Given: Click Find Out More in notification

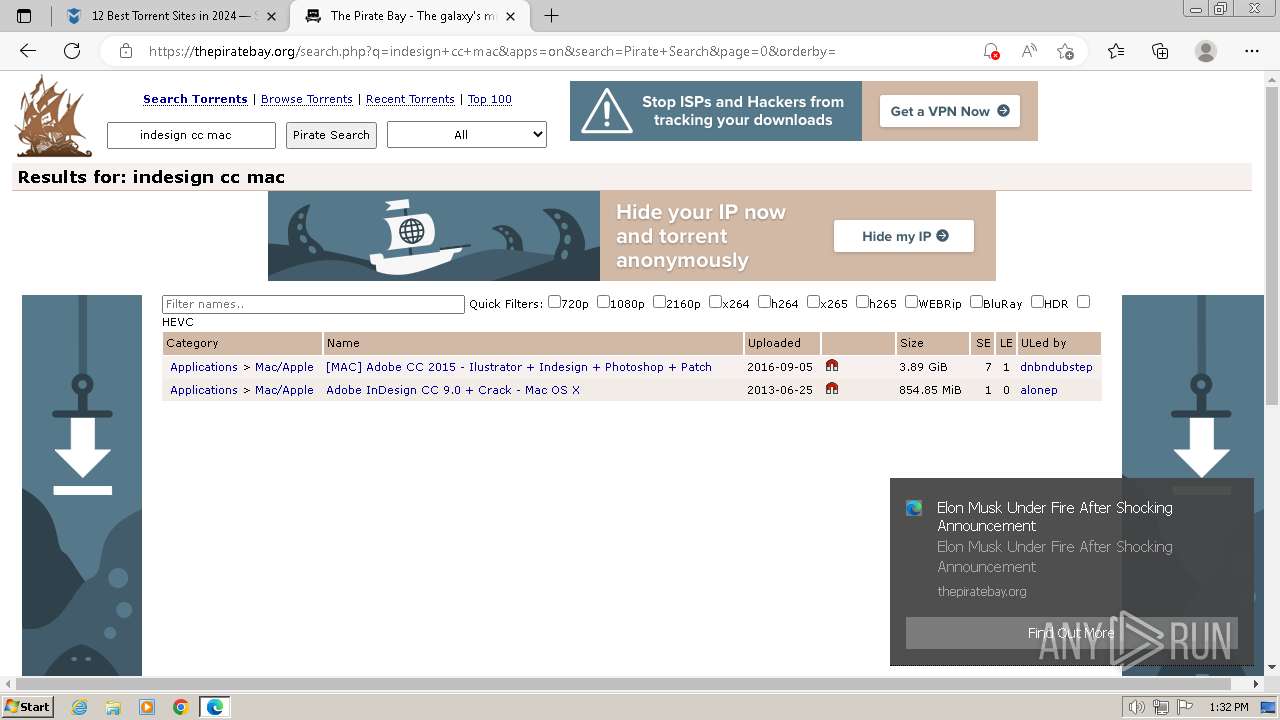Looking at the screenshot, I should tap(1071, 633).
